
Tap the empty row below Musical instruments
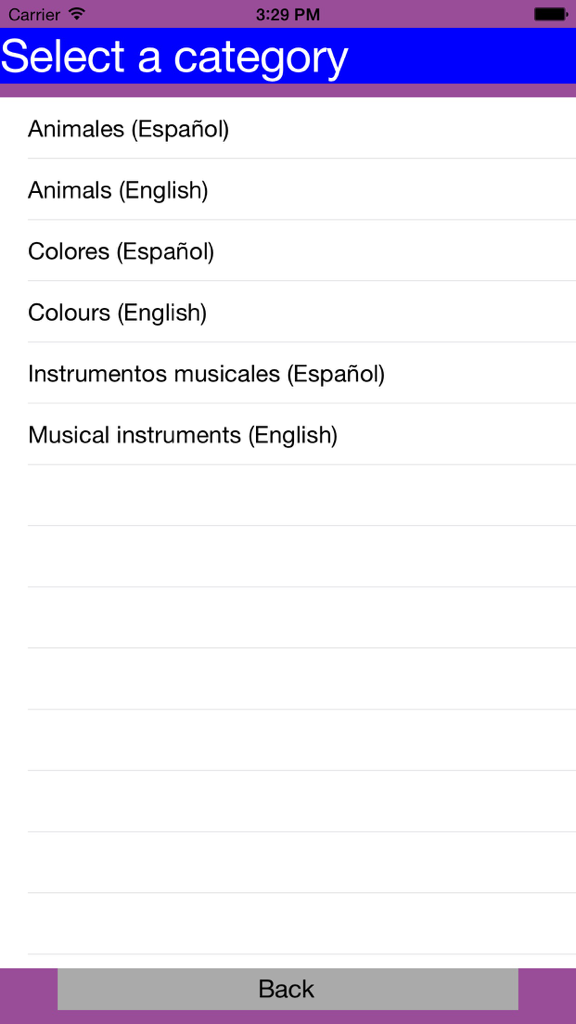pos(288,496)
